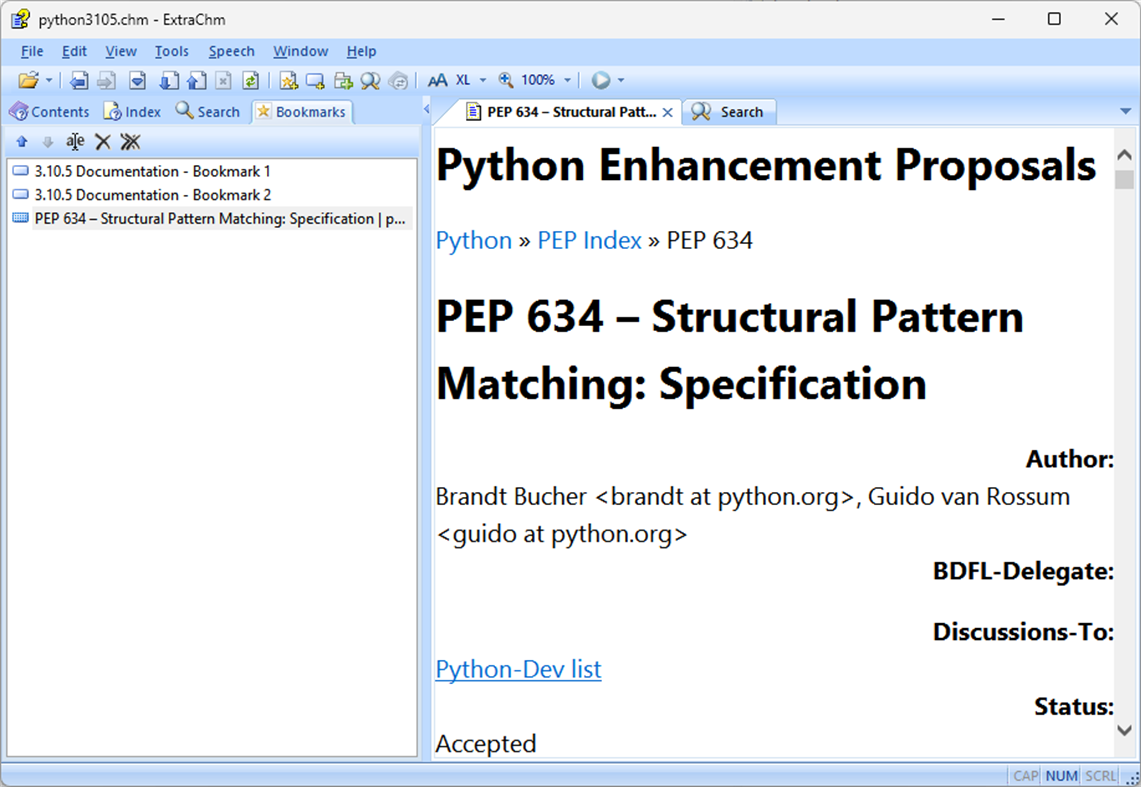Click the printer icon with green plus
1141x787 pixels.
[343, 81]
